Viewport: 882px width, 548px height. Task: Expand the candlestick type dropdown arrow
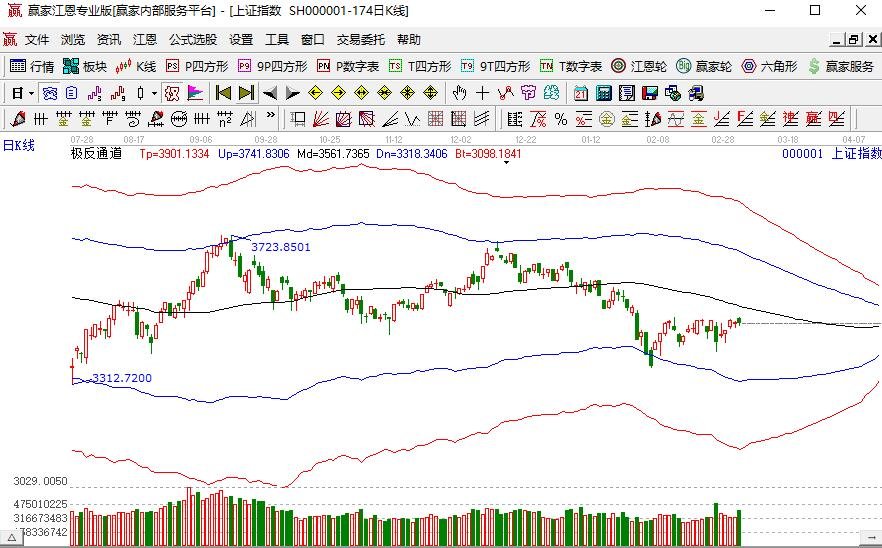coord(154,93)
